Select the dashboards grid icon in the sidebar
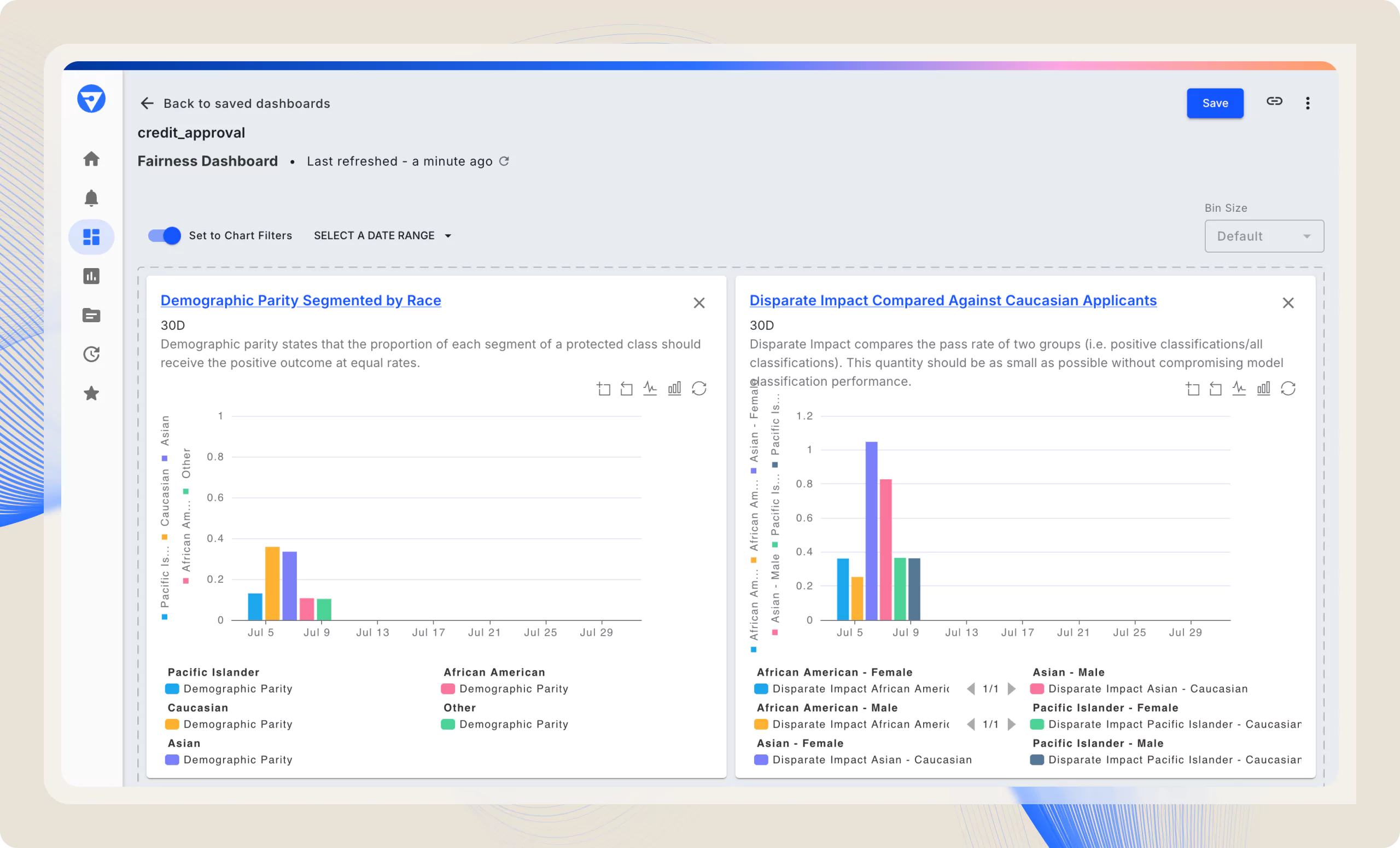Screen dimensions: 1400x848 click(91, 237)
